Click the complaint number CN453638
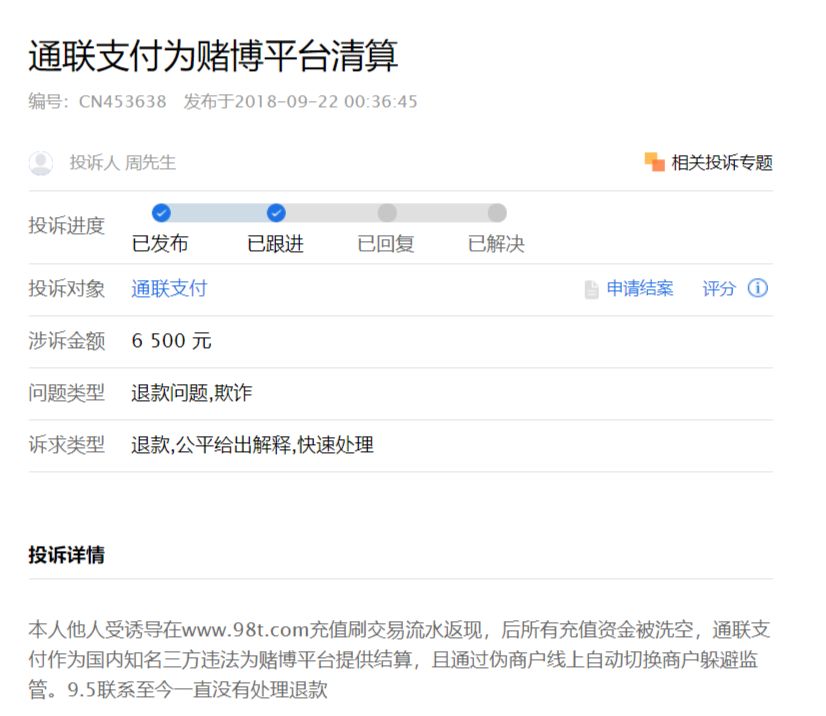 pos(122,101)
